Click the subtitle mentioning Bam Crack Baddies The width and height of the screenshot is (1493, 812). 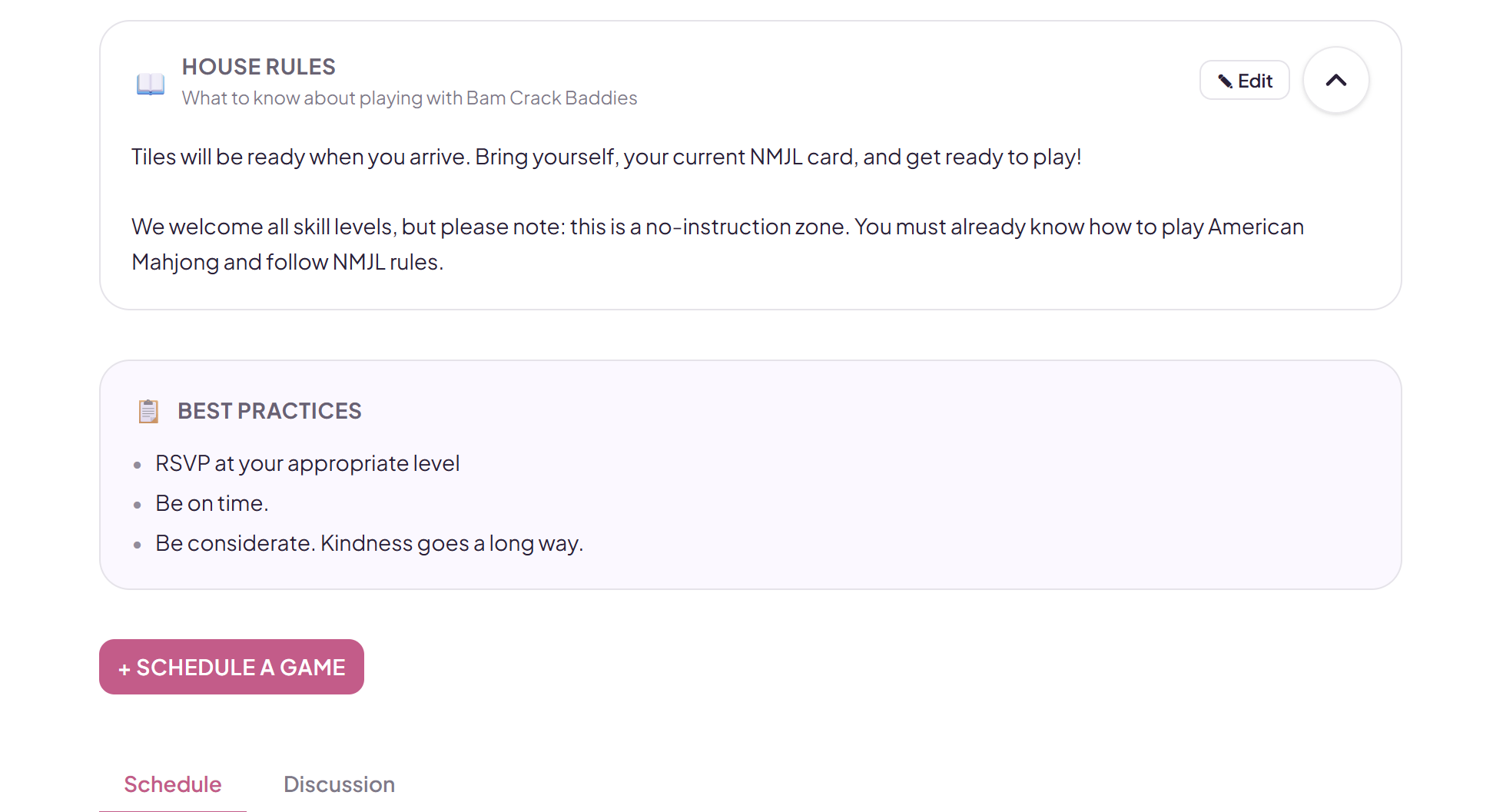410,98
